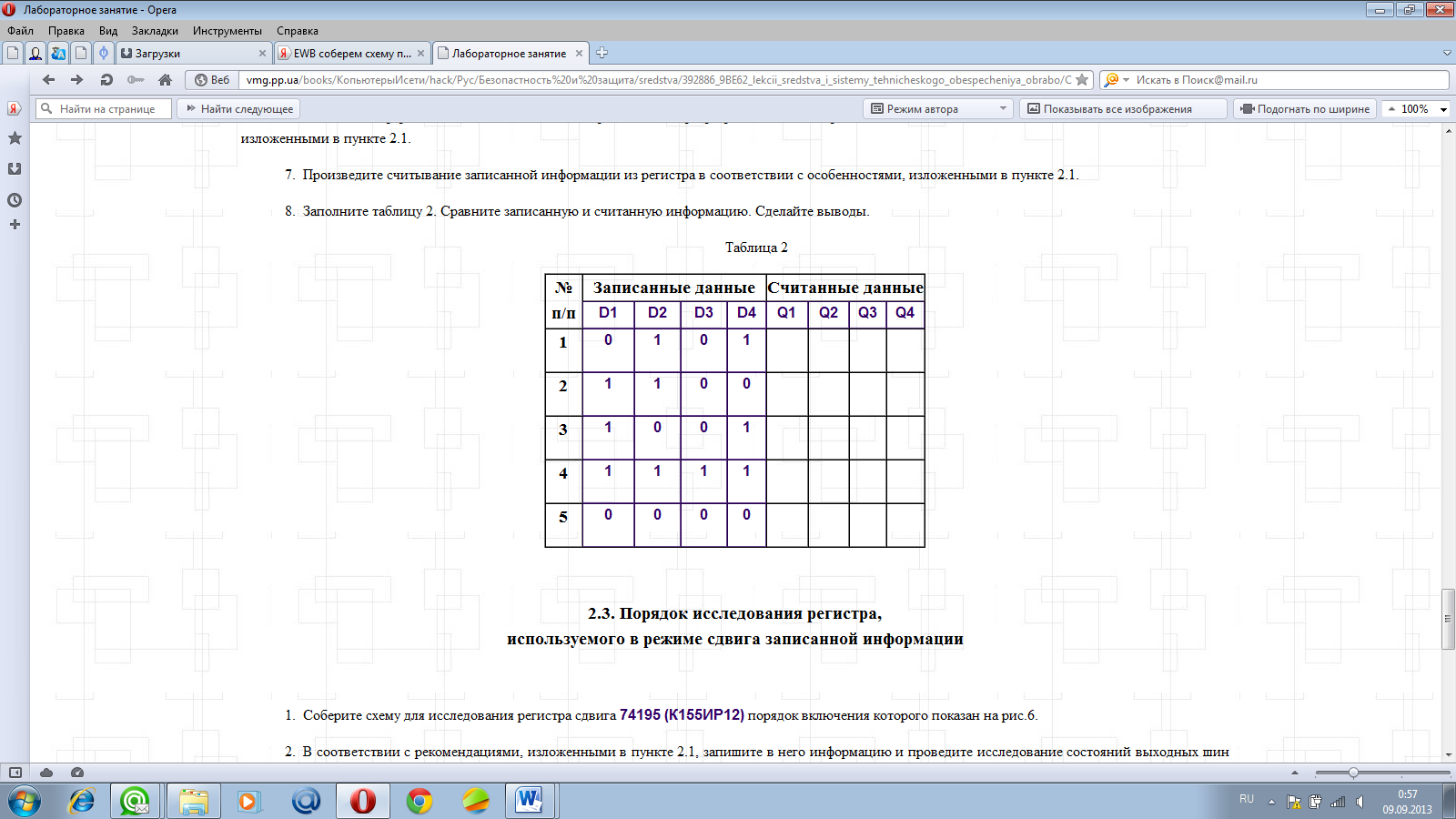Bookmark page with the star in address bar
The image size is (1456, 819).
[1082, 80]
